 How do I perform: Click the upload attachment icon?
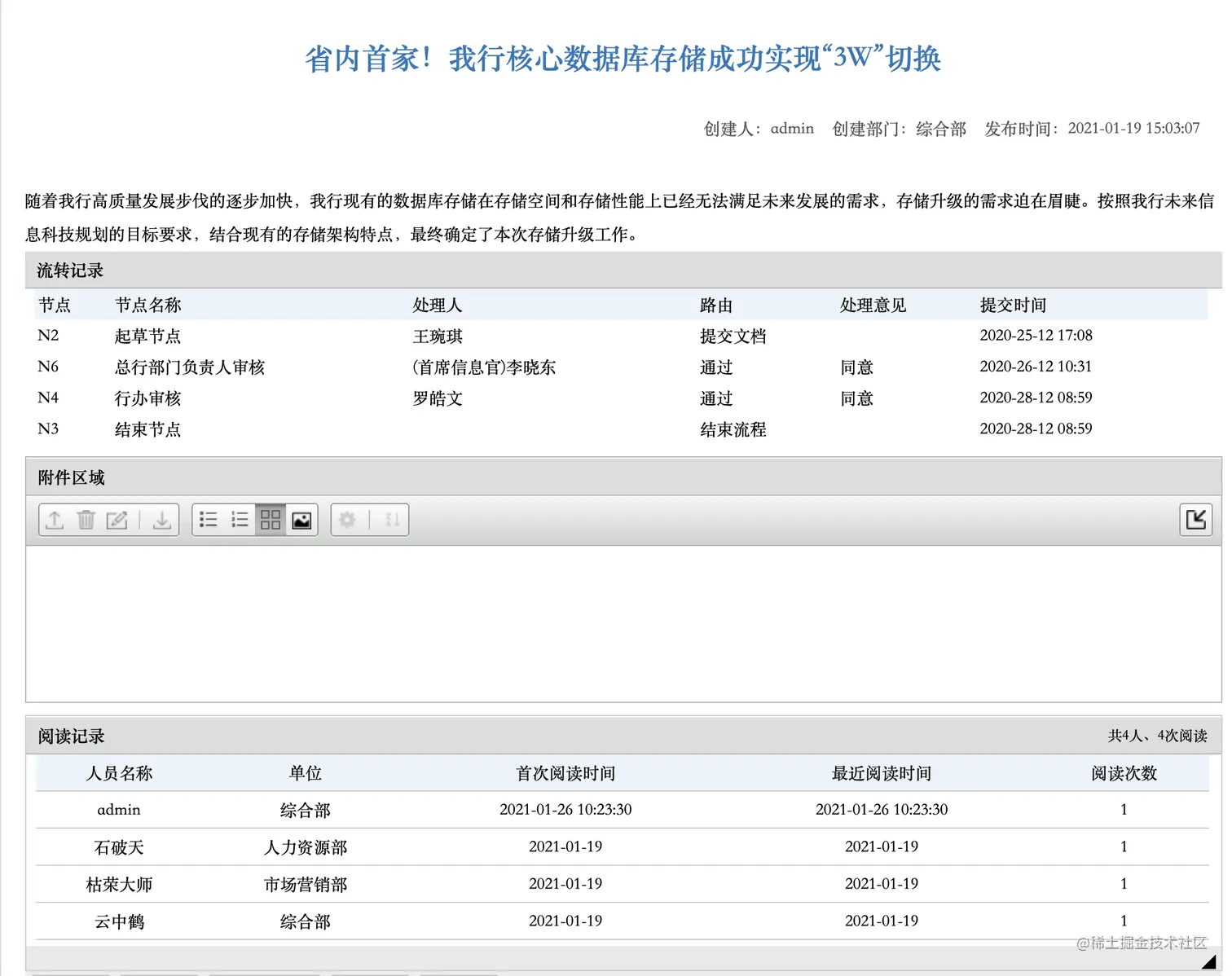[55, 520]
